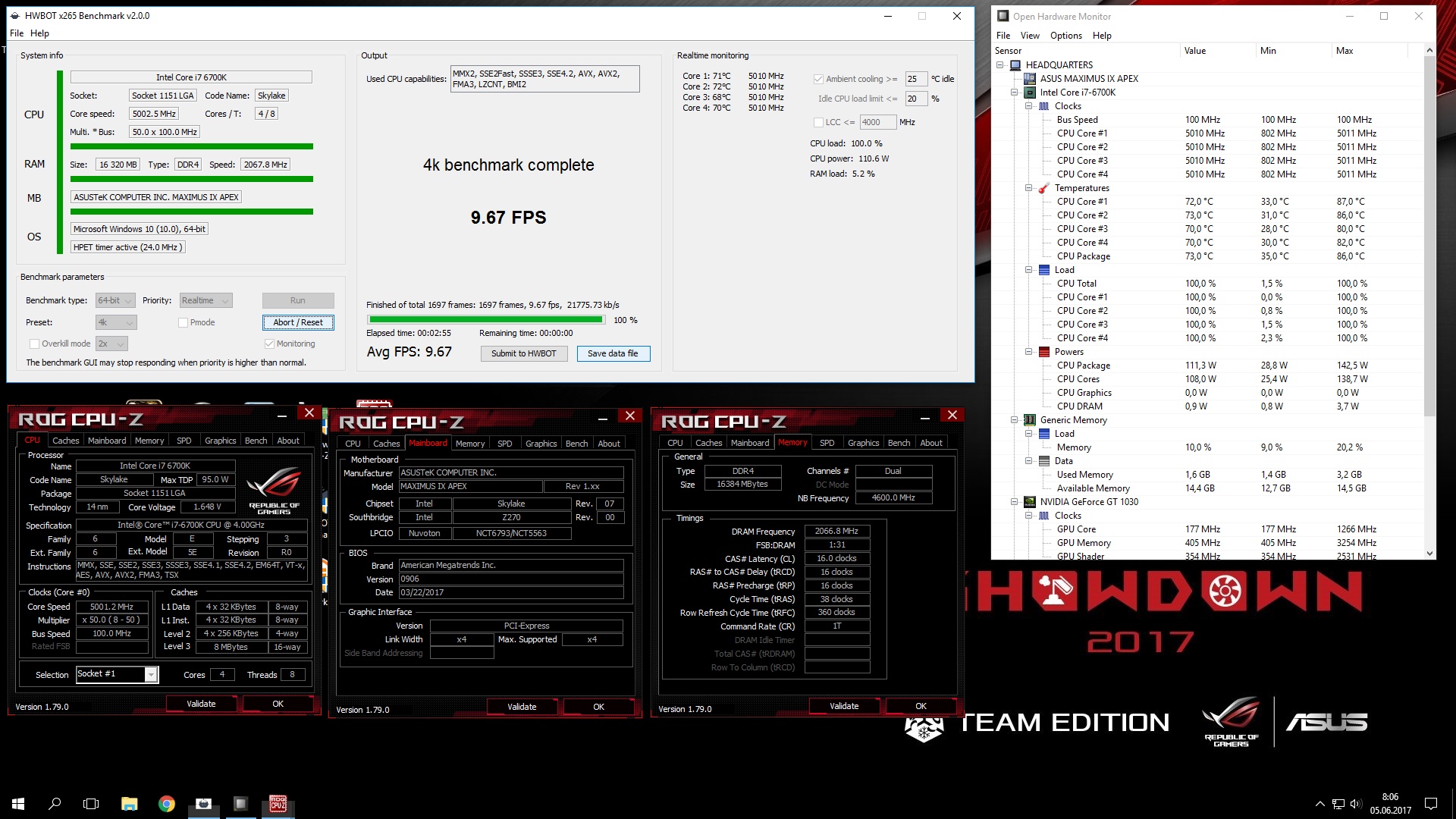Image resolution: width=1456 pixels, height=819 pixels.
Task: Toggle the Monitoring checkbox
Action: 269,344
